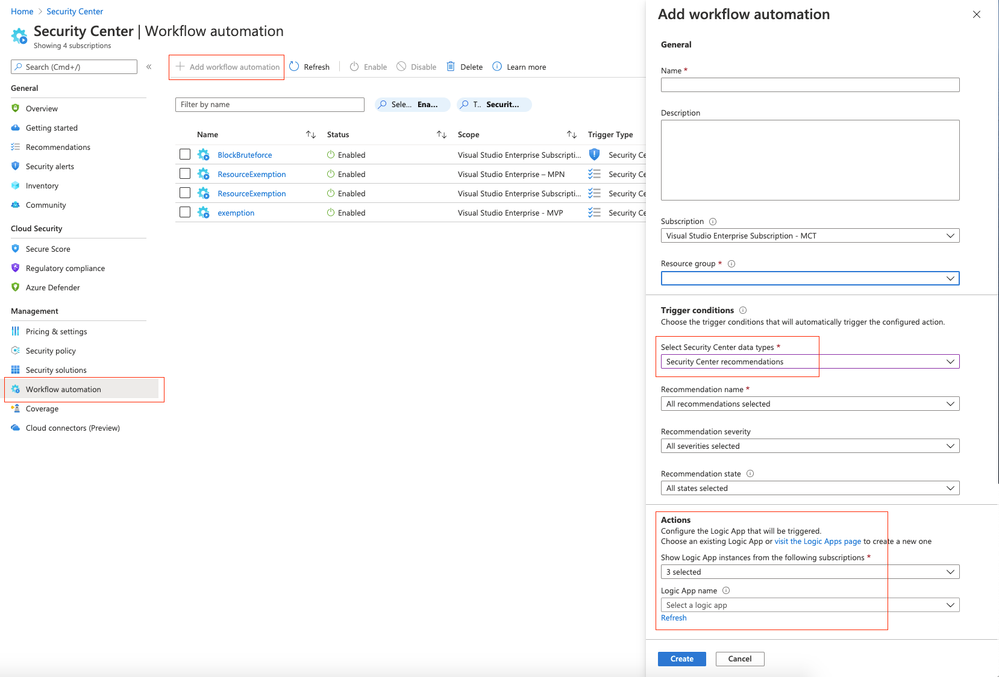The width and height of the screenshot is (999, 677).
Task: Click the Getting started cloud icon
Action: click(15, 127)
